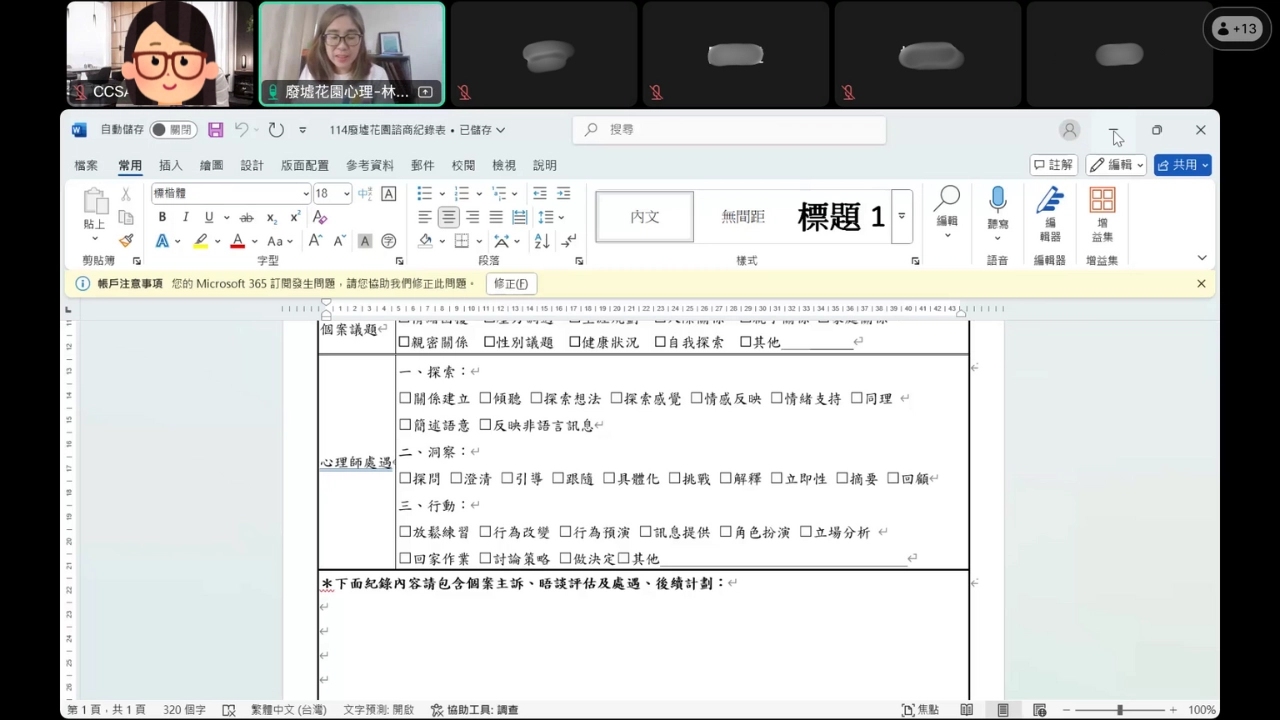Click the Add-ins (增益集) icon
The image size is (1280, 720).
coord(1102,200)
